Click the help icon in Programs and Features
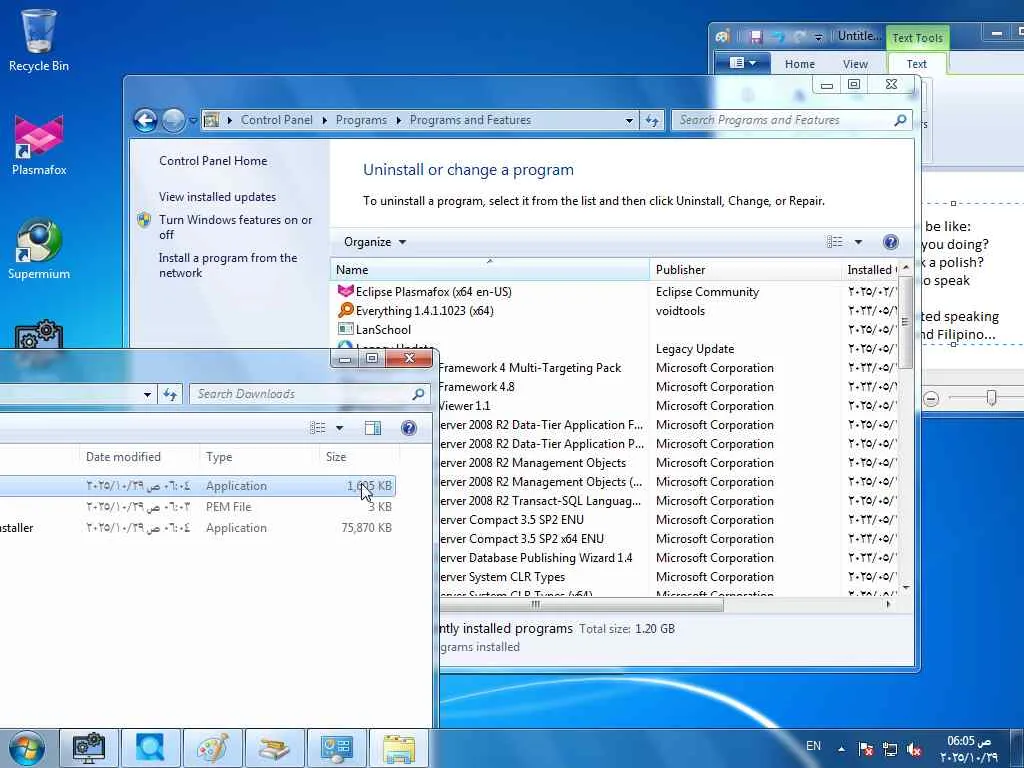 coord(890,242)
